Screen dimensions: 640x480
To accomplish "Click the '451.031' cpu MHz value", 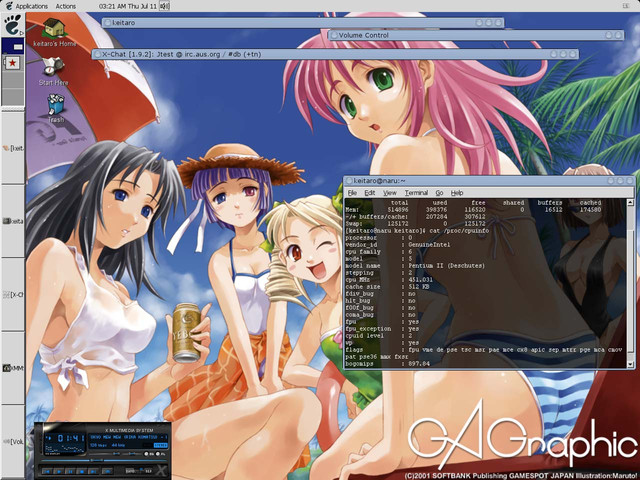I will pyautogui.click(x=420, y=280).
